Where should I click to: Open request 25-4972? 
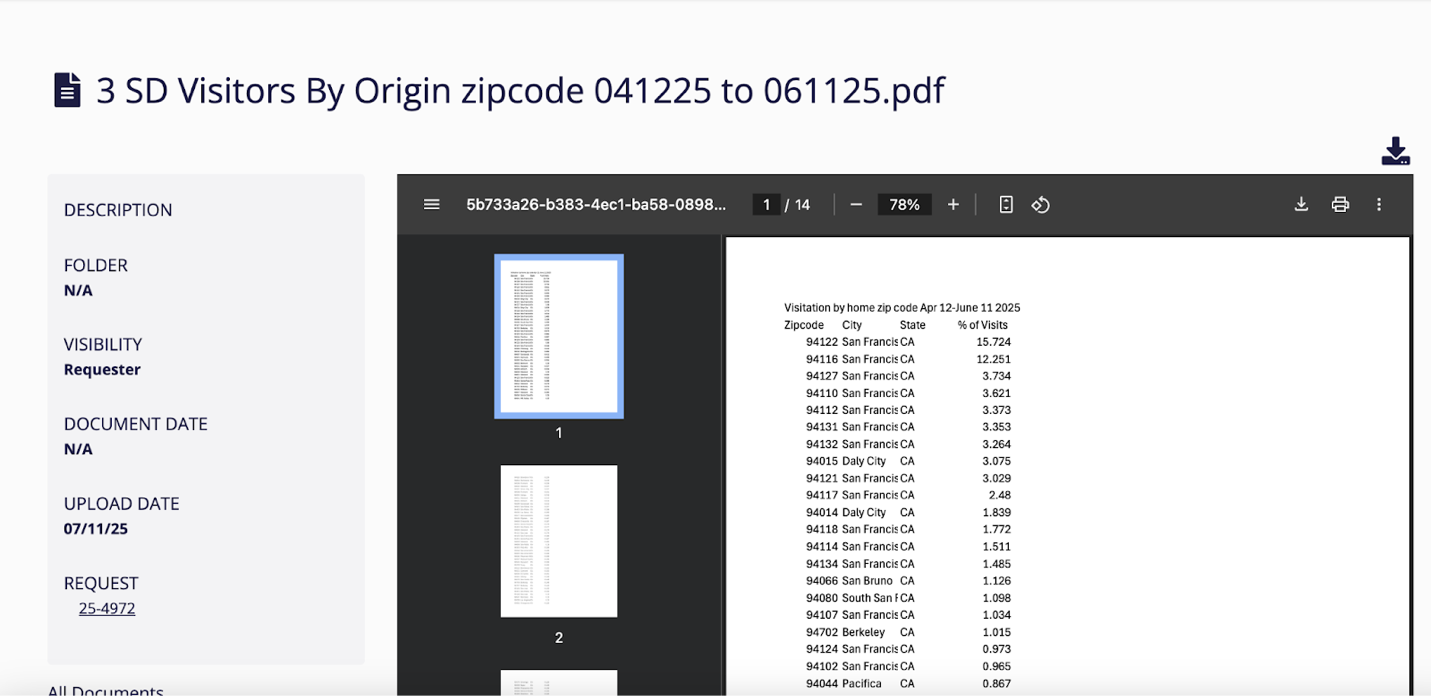(106, 608)
